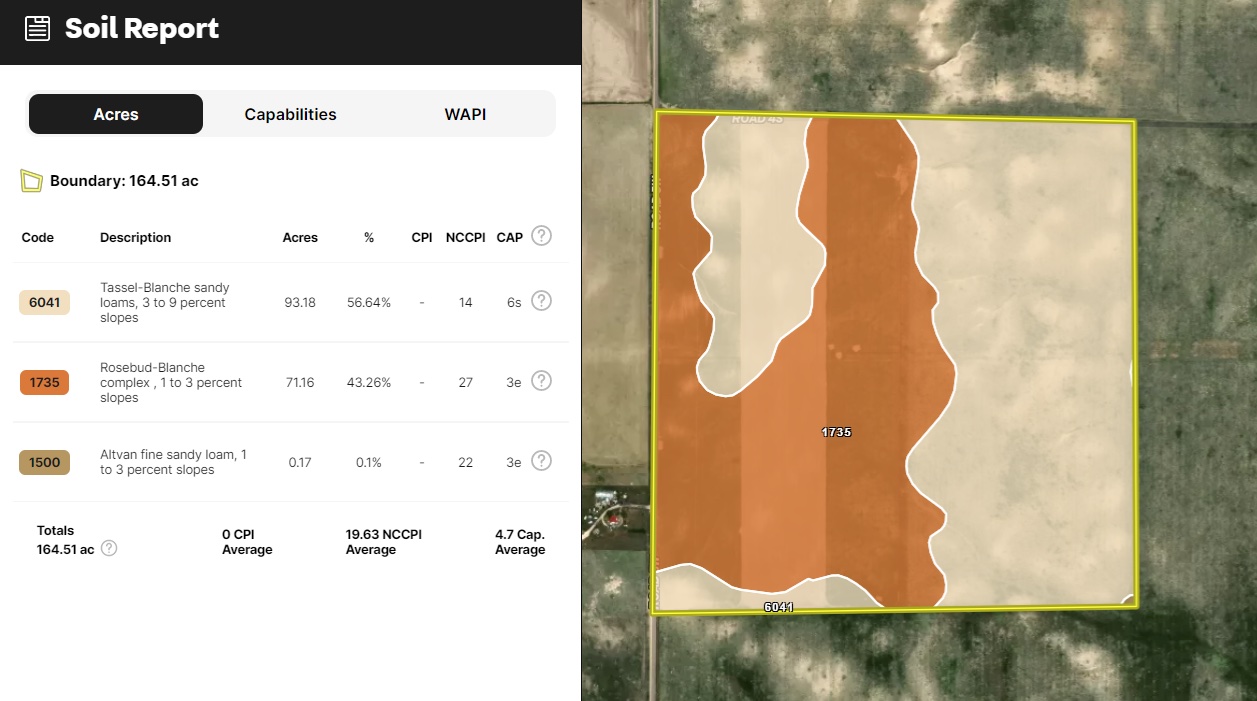Open help icon beside Totals 164.51 ac
1257x701 pixels.
click(109, 548)
